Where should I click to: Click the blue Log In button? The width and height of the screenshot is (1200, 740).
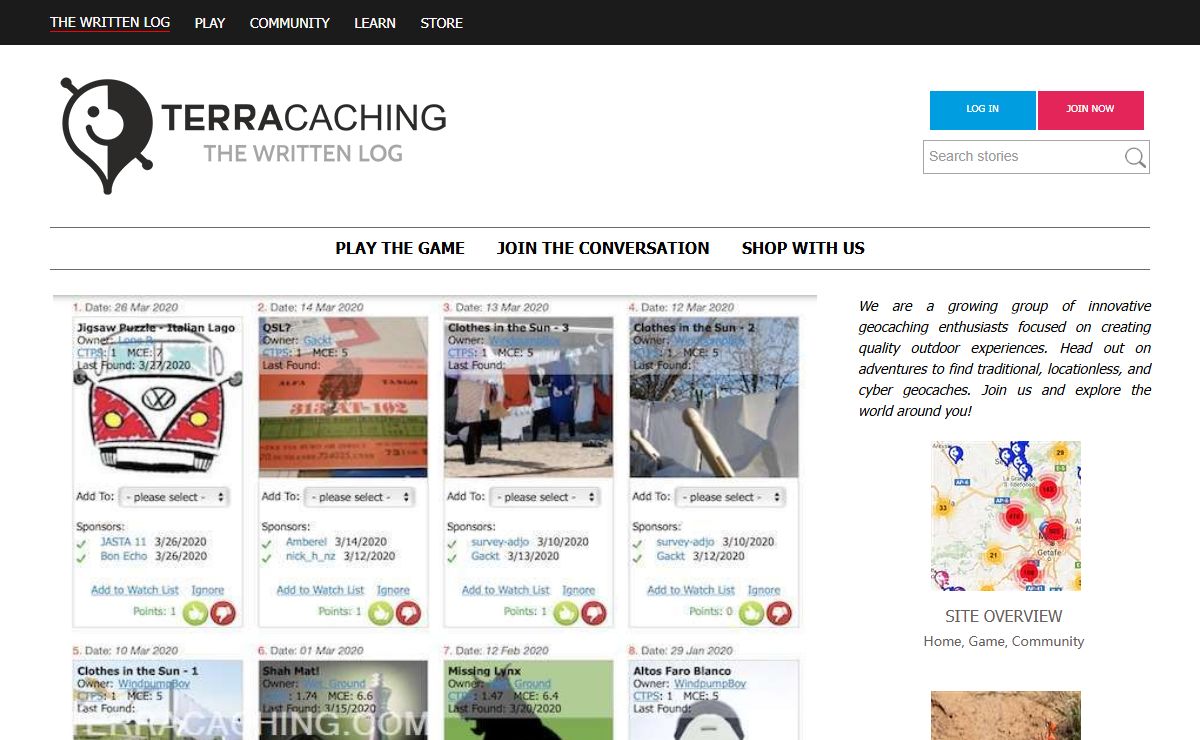(983, 110)
